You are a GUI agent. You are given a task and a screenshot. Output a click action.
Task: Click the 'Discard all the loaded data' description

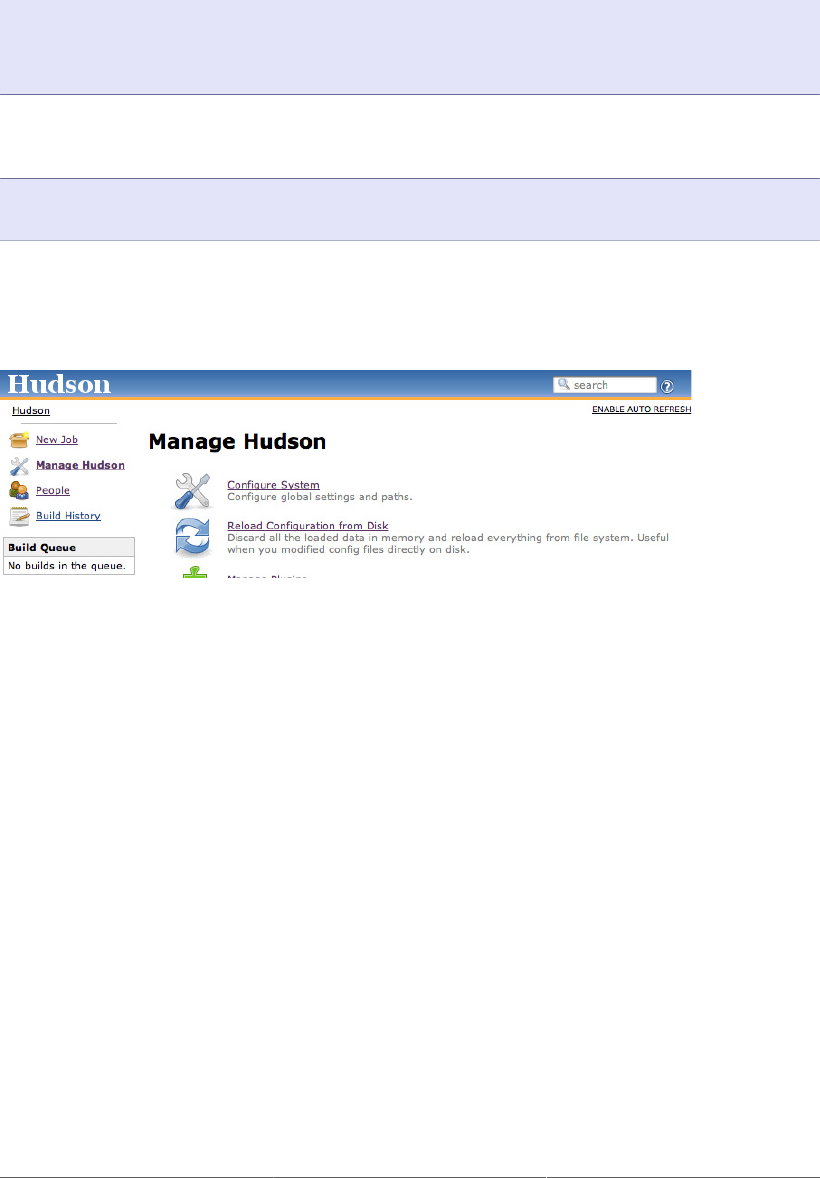(x=448, y=544)
